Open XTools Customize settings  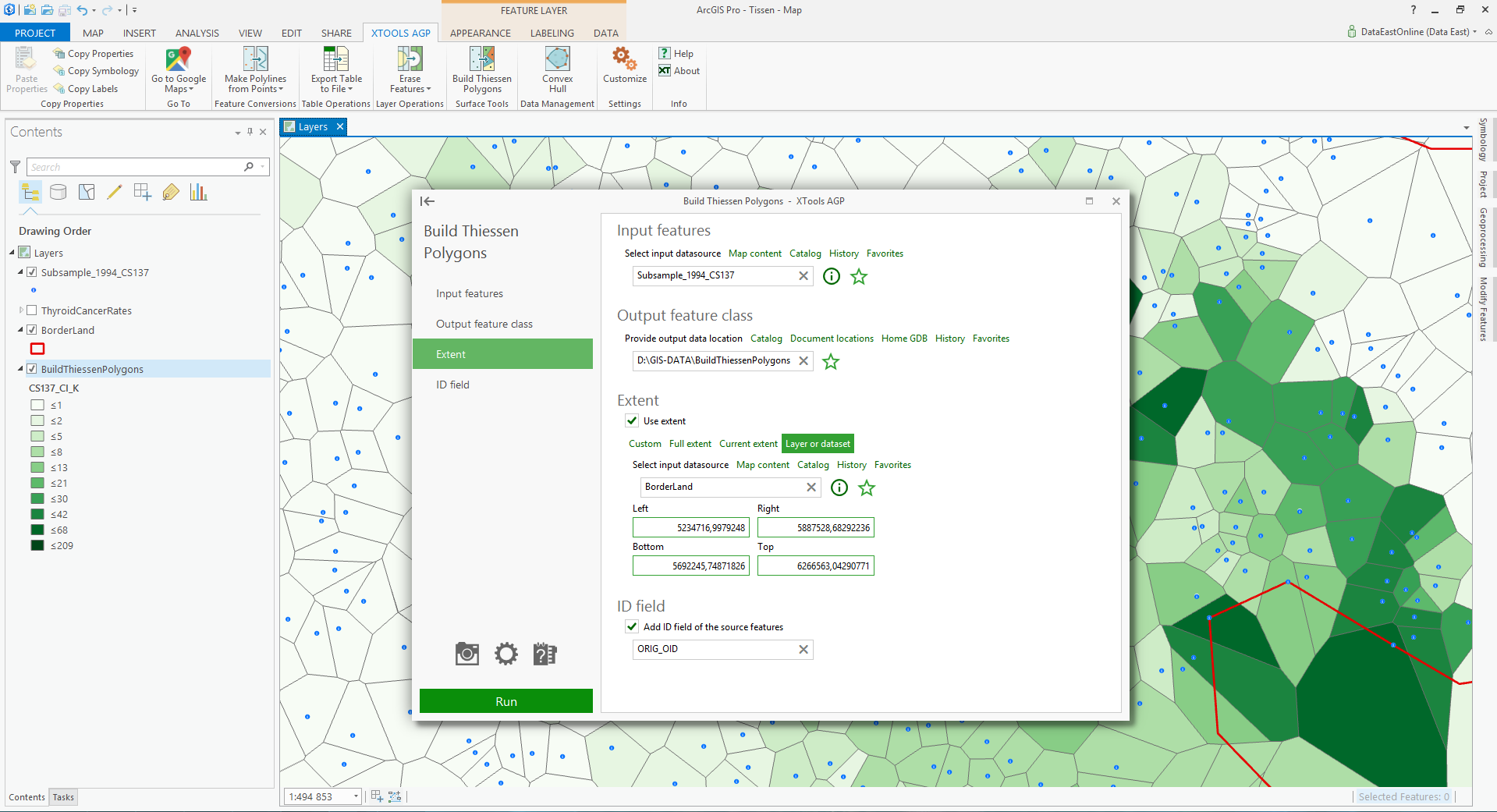pos(625,66)
